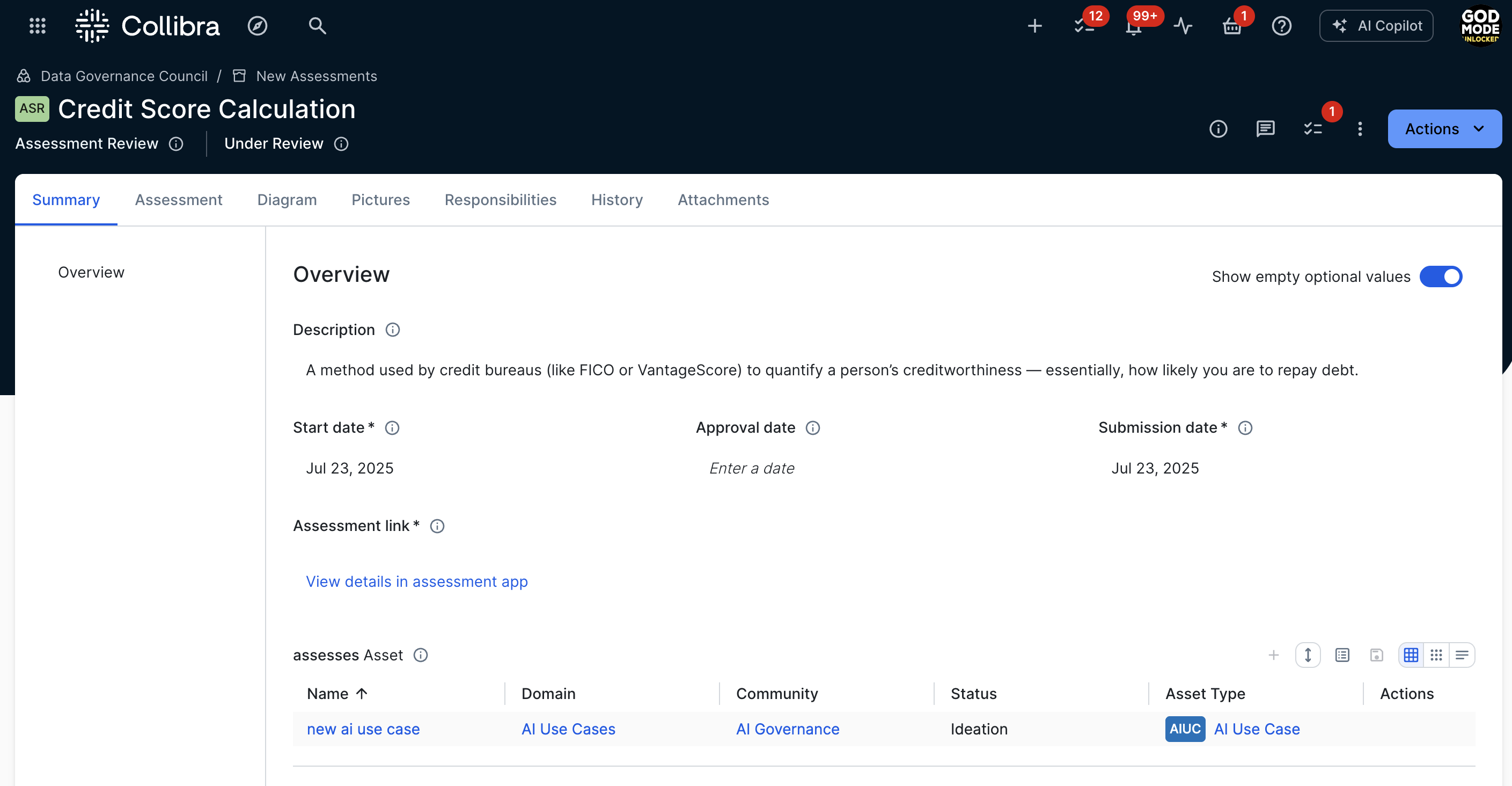The image size is (1512, 786).
Task: Click the Approval date input field
Action: pyautogui.click(x=751, y=468)
